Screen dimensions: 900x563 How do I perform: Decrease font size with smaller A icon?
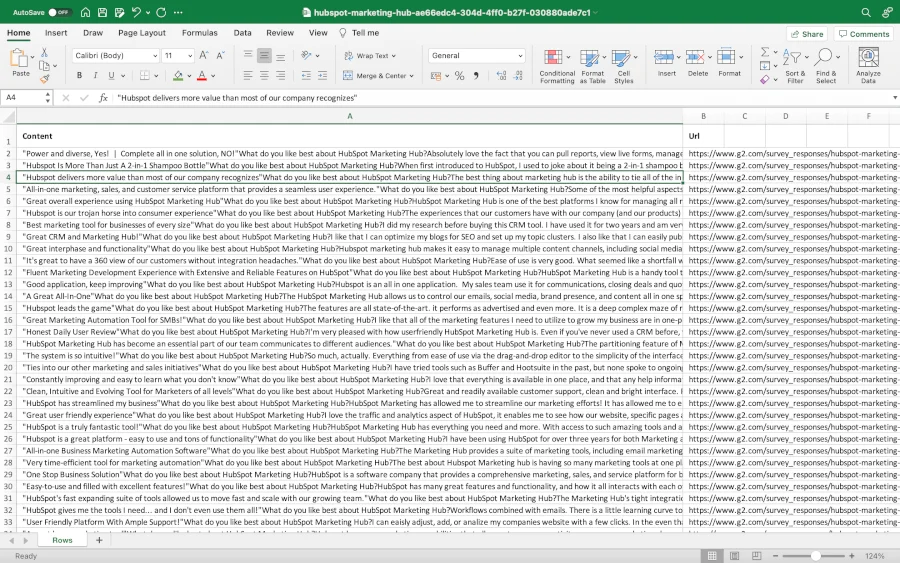pos(220,56)
